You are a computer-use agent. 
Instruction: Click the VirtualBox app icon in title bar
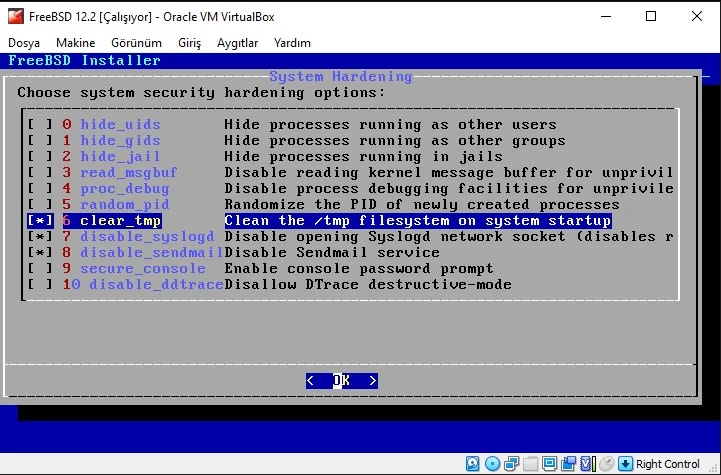(16, 17)
